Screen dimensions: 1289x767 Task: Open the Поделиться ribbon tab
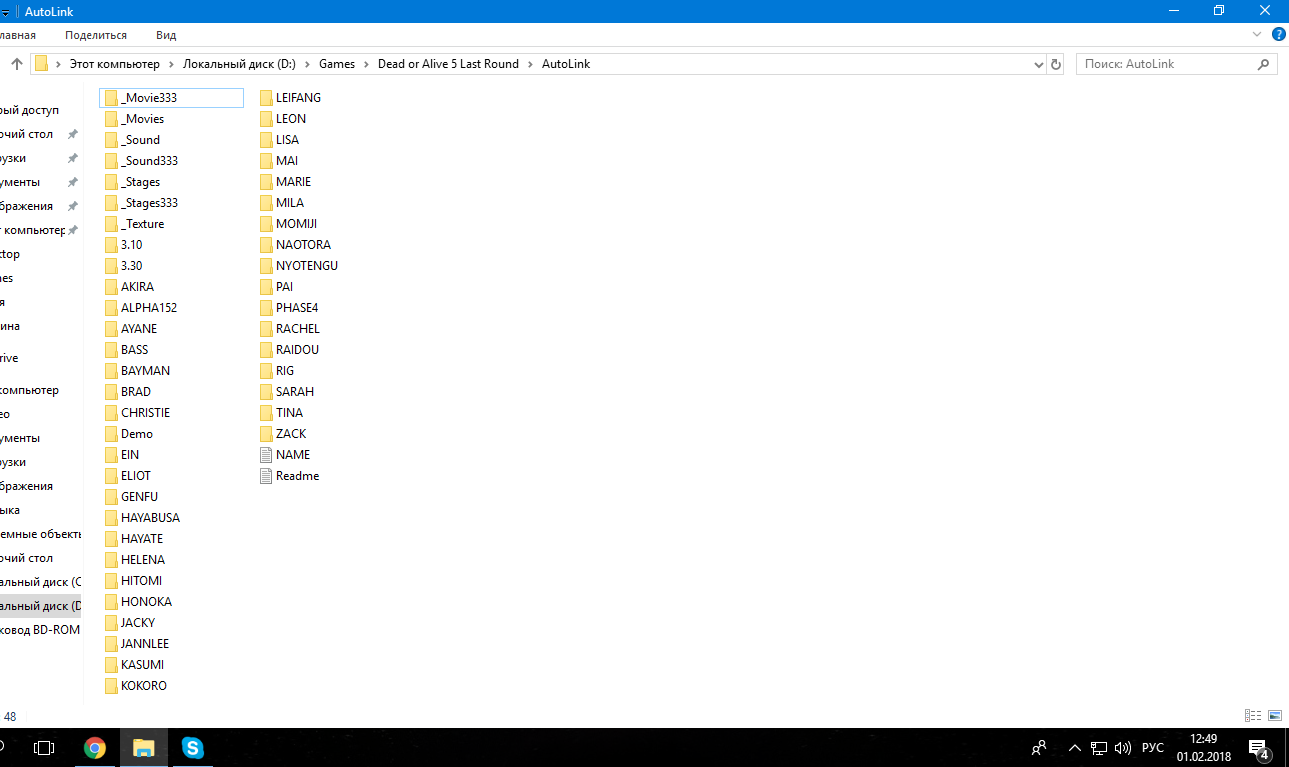coord(96,35)
